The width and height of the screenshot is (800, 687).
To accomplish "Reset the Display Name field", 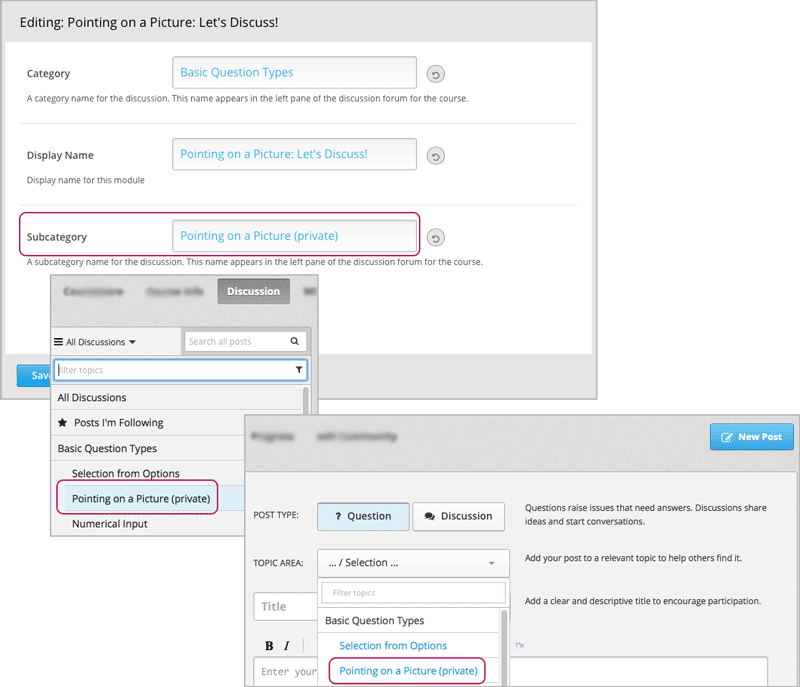I will [x=435, y=156].
